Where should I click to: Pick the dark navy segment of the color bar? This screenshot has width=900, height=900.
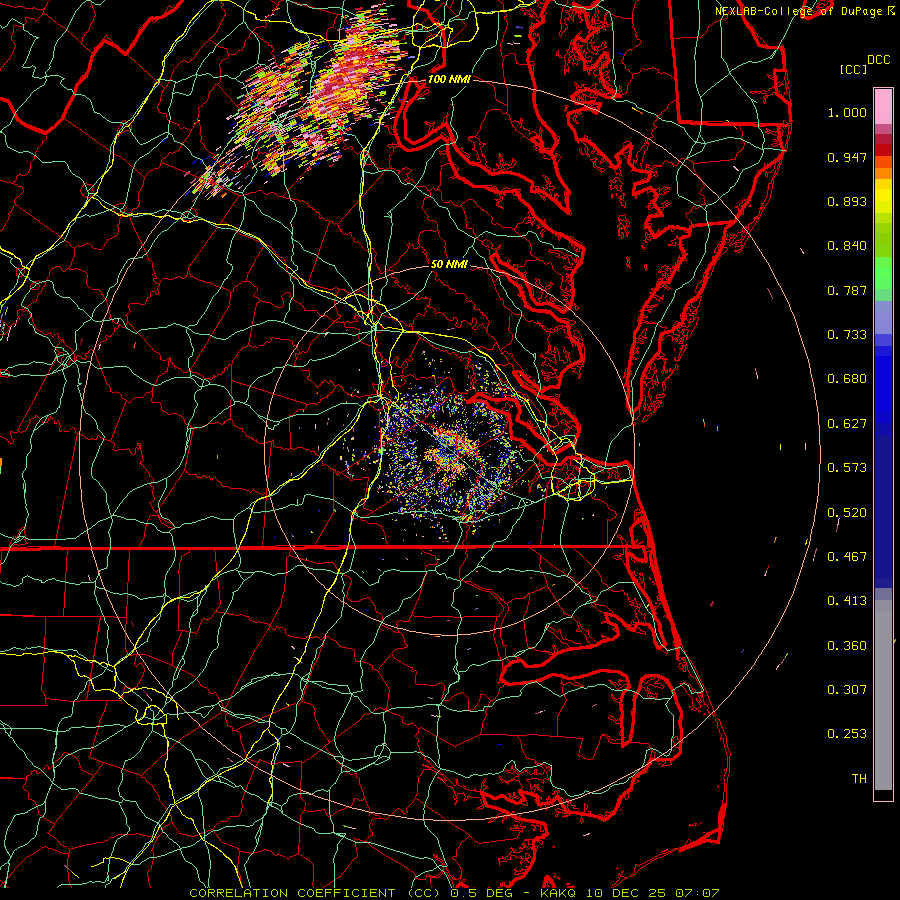tap(883, 511)
